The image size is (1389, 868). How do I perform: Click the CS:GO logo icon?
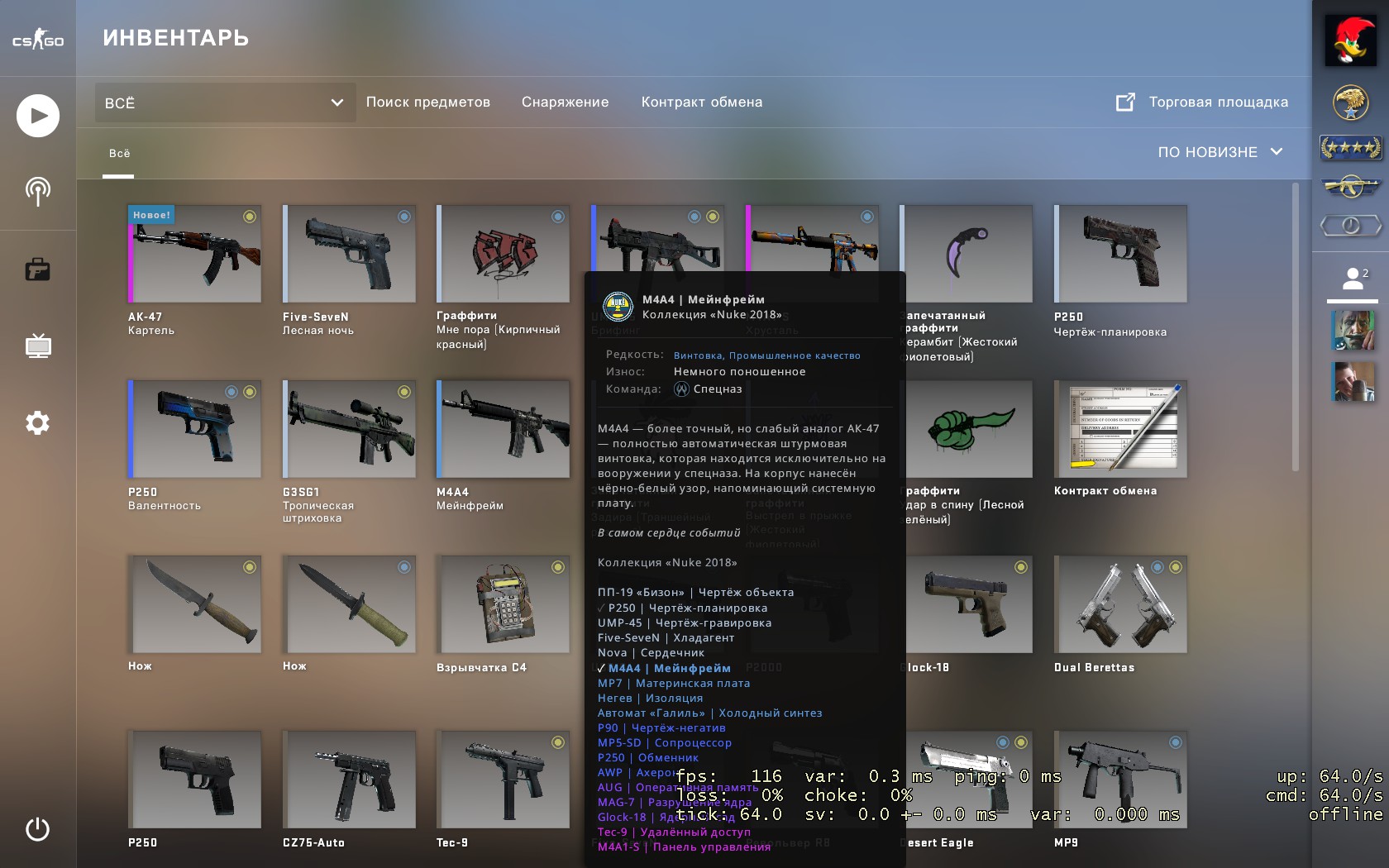(38, 40)
